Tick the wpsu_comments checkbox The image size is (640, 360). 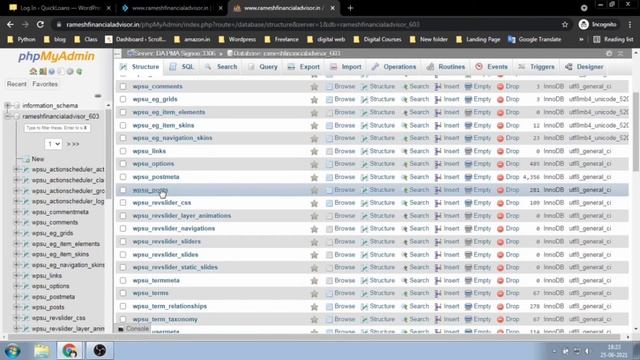tap(123, 87)
